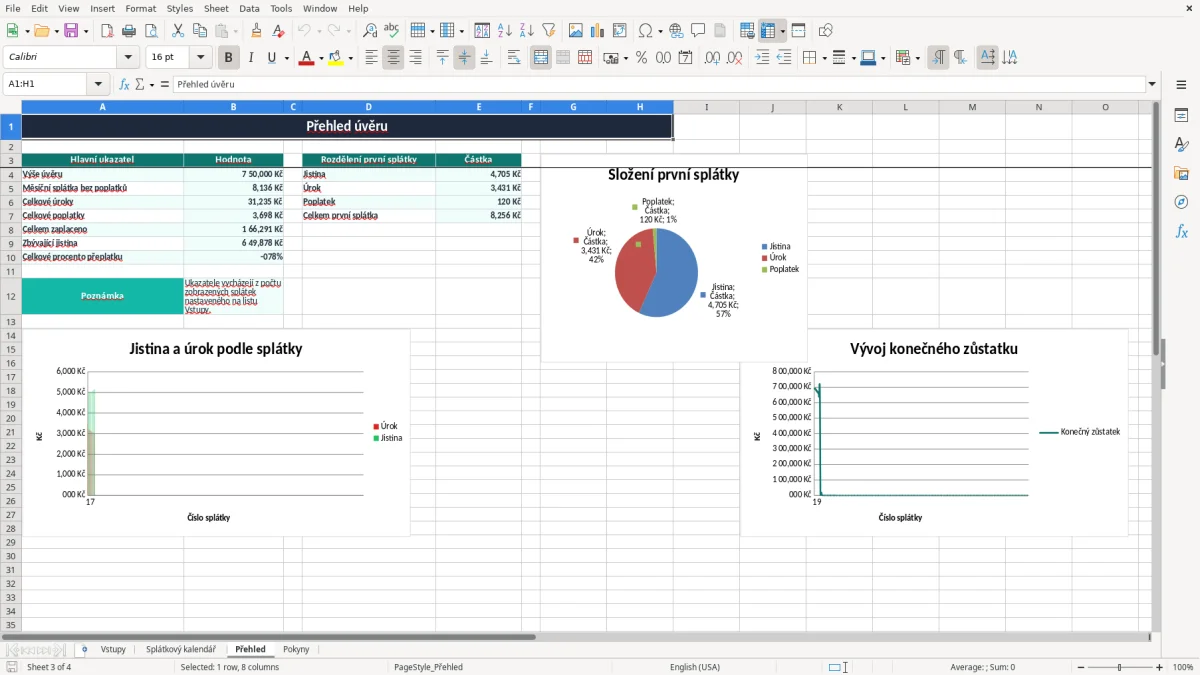1200x675 pixels.
Task: Expand the formula bar
Action: point(1153,85)
